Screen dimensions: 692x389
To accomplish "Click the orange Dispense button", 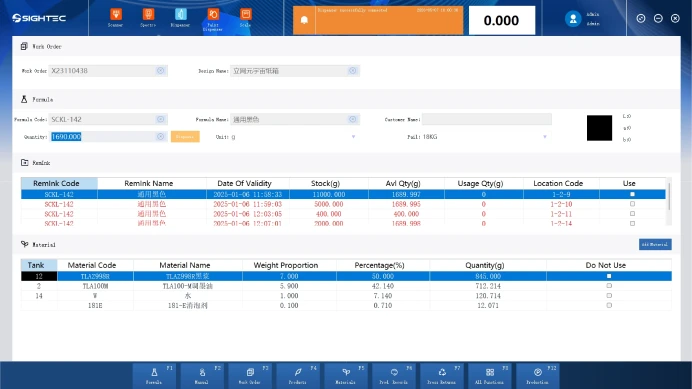I will pyautogui.click(x=185, y=137).
